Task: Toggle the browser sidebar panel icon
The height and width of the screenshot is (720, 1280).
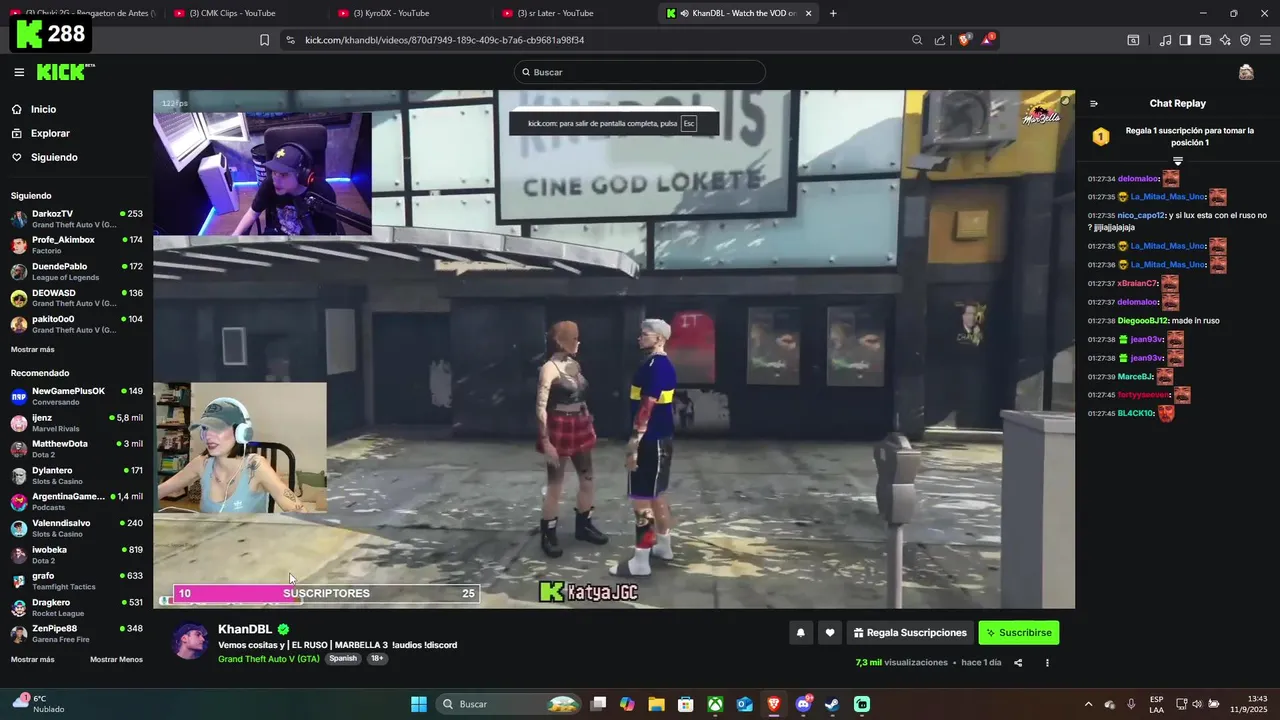Action: pos(1185,40)
